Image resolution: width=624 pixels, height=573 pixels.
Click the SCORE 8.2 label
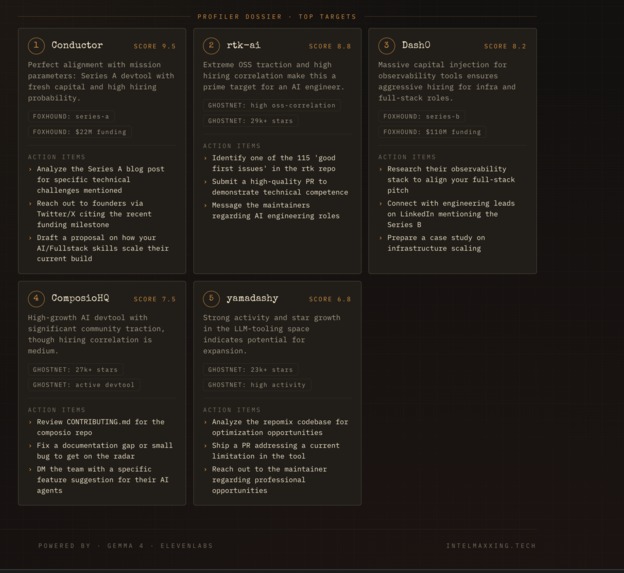point(505,46)
